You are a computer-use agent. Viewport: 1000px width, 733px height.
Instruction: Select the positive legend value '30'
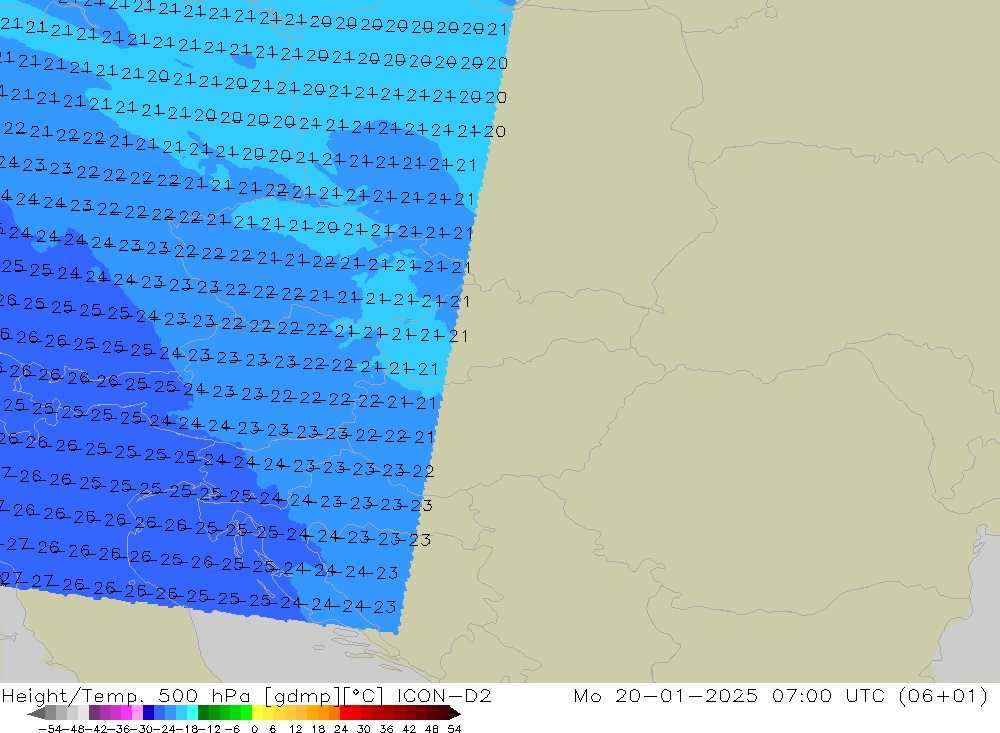(x=364, y=729)
